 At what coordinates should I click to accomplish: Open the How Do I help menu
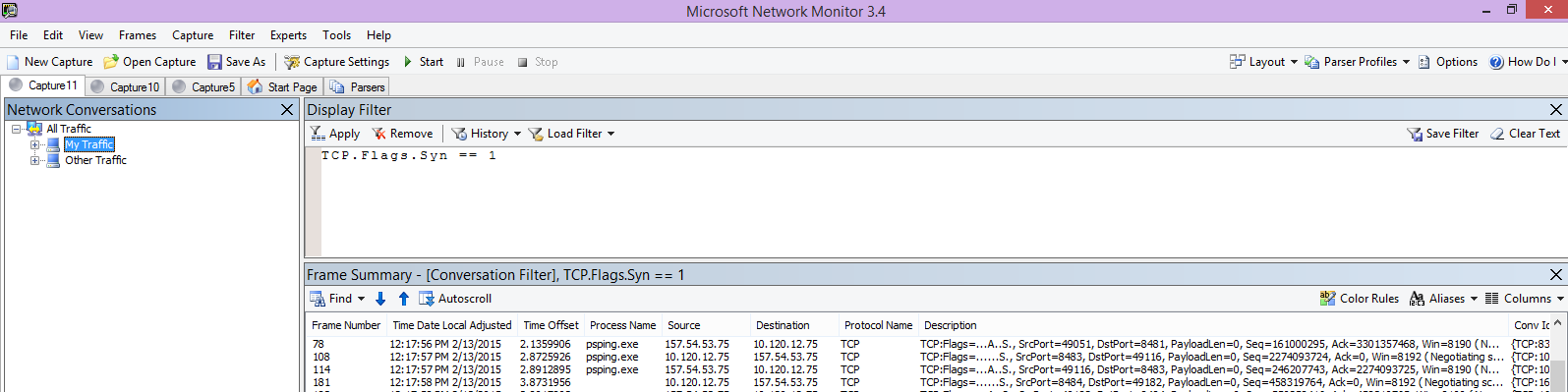1528,62
